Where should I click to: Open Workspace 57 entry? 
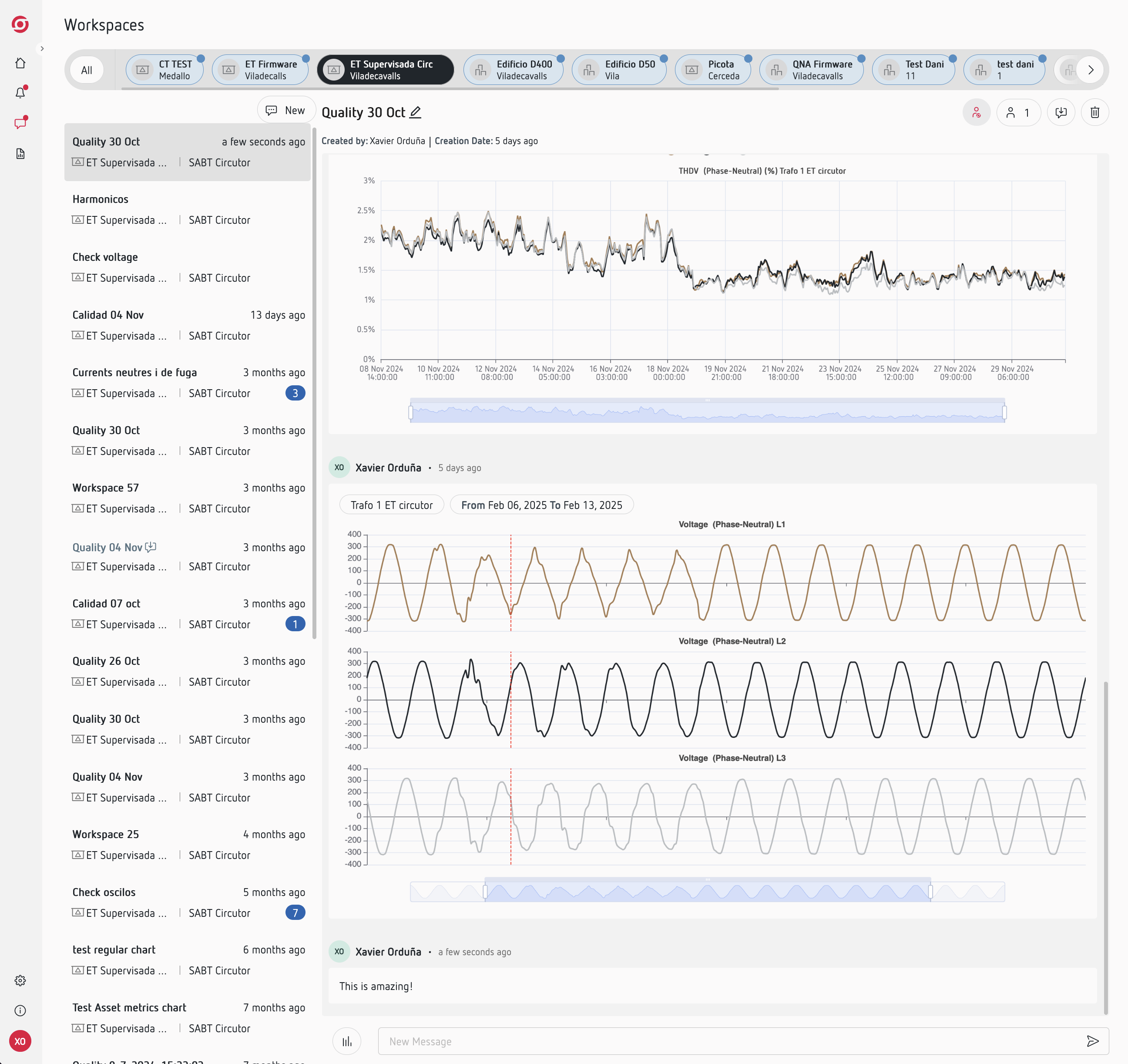[187, 498]
